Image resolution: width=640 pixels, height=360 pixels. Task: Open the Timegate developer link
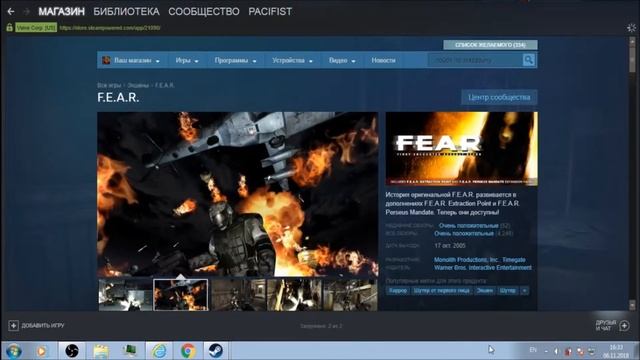[x=513, y=260]
